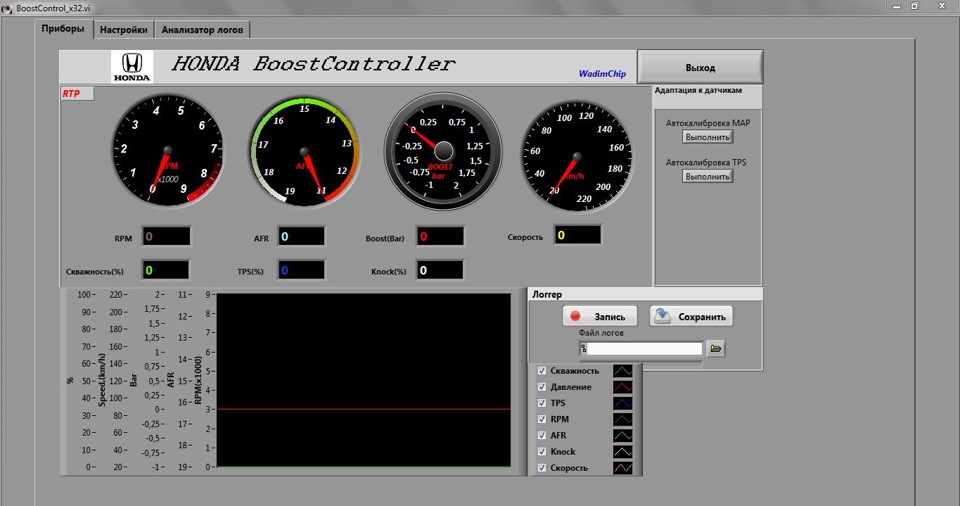Run MAP autocalibration with Выполнить button

(x=708, y=136)
